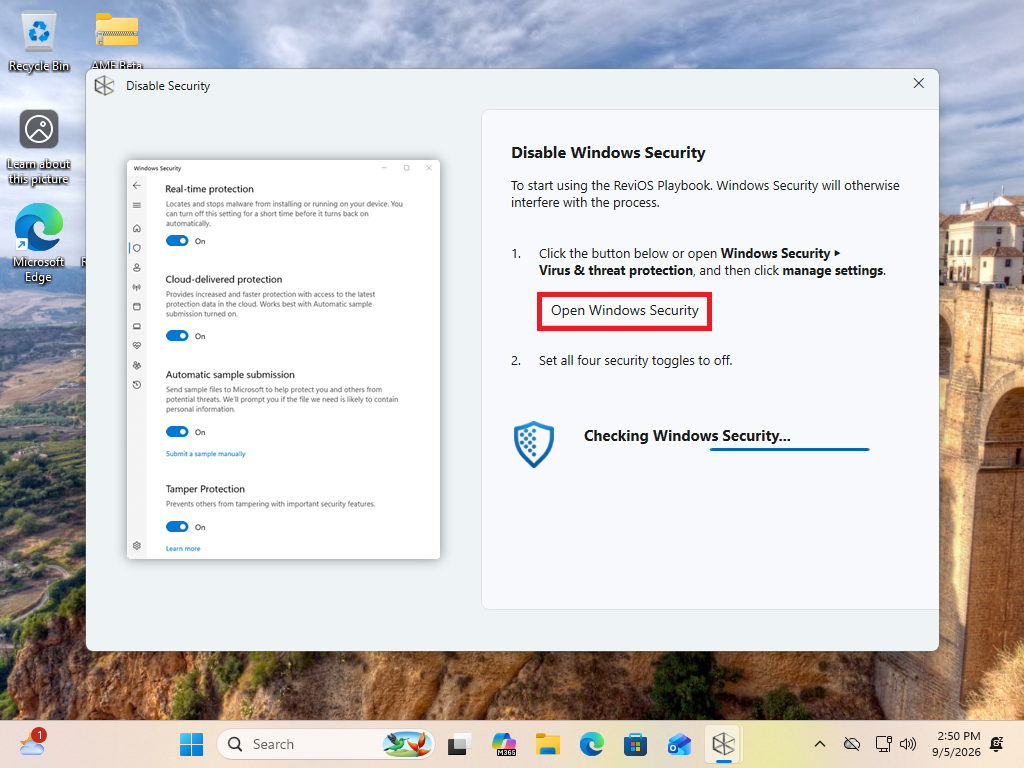Click the back arrow in Windows Security preview
The height and width of the screenshot is (768, 1024).
tap(136, 186)
